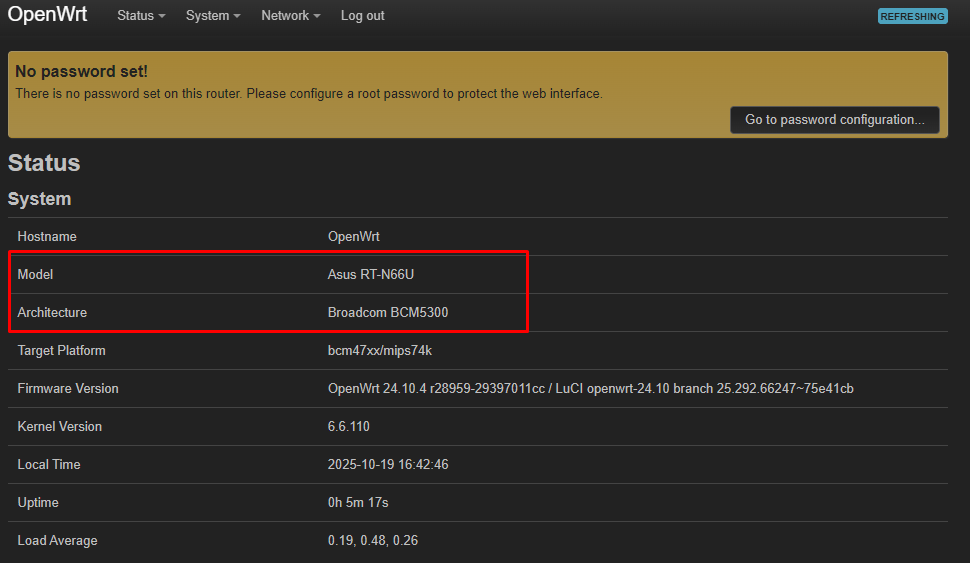Click the REFRESHING status badge
This screenshot has width=970, height=563.
[x=912, y=17]
